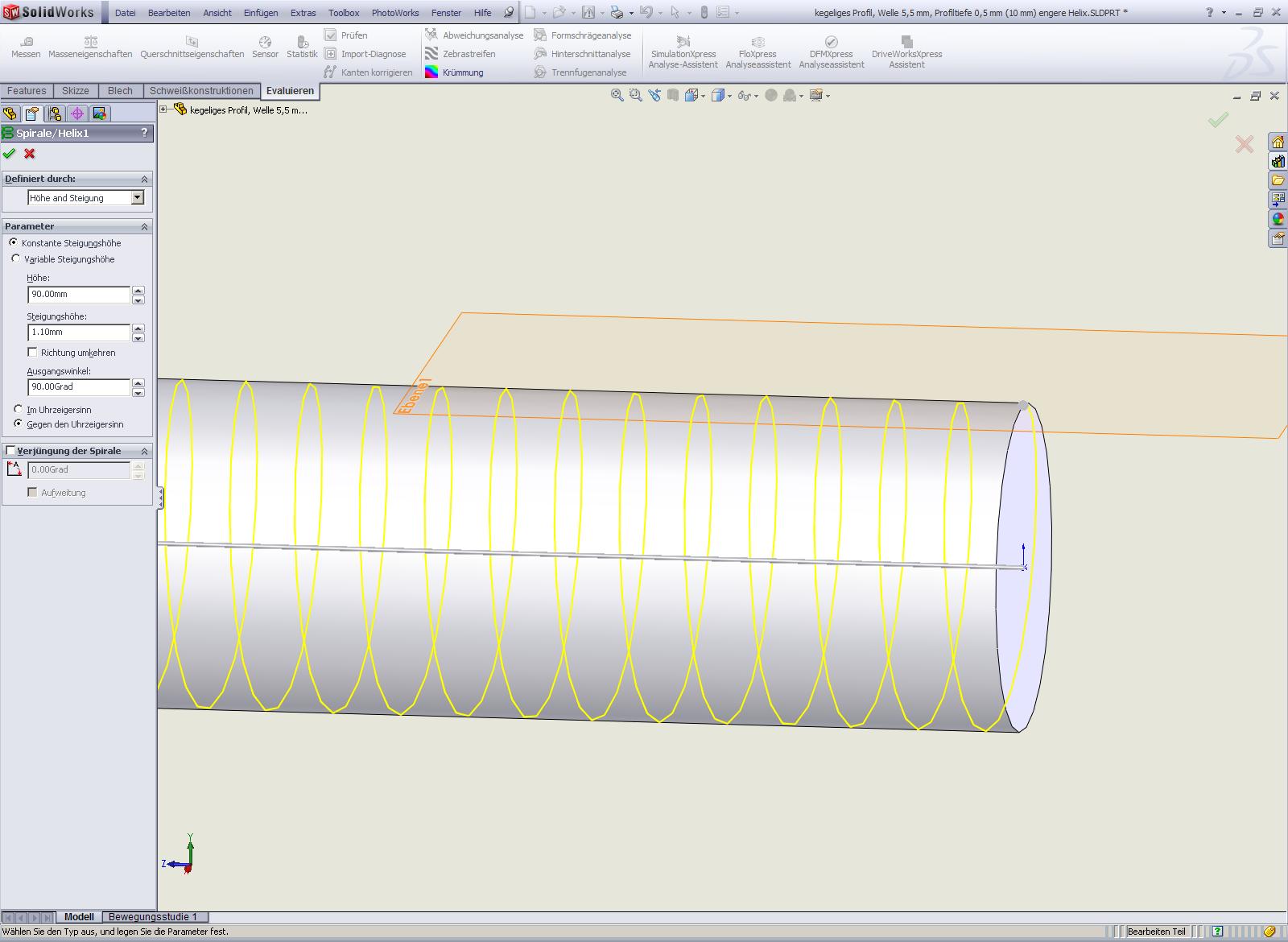
Task: Enable Verjüngung der Spirale checkbox
Action: pos(10,451)
